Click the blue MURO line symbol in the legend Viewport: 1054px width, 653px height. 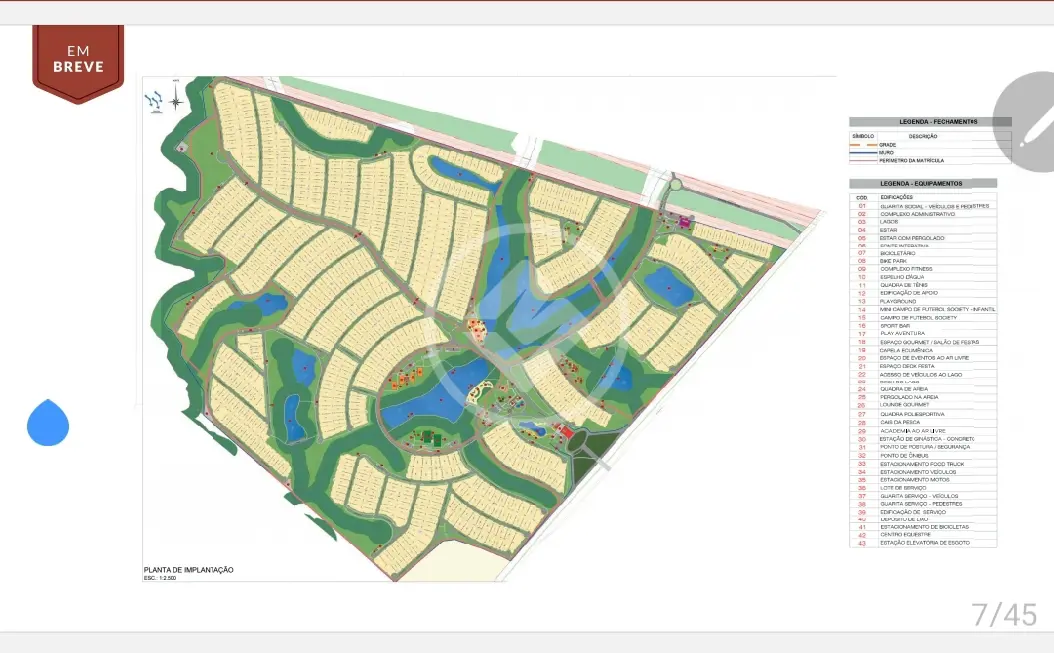[x=863, y=153]
